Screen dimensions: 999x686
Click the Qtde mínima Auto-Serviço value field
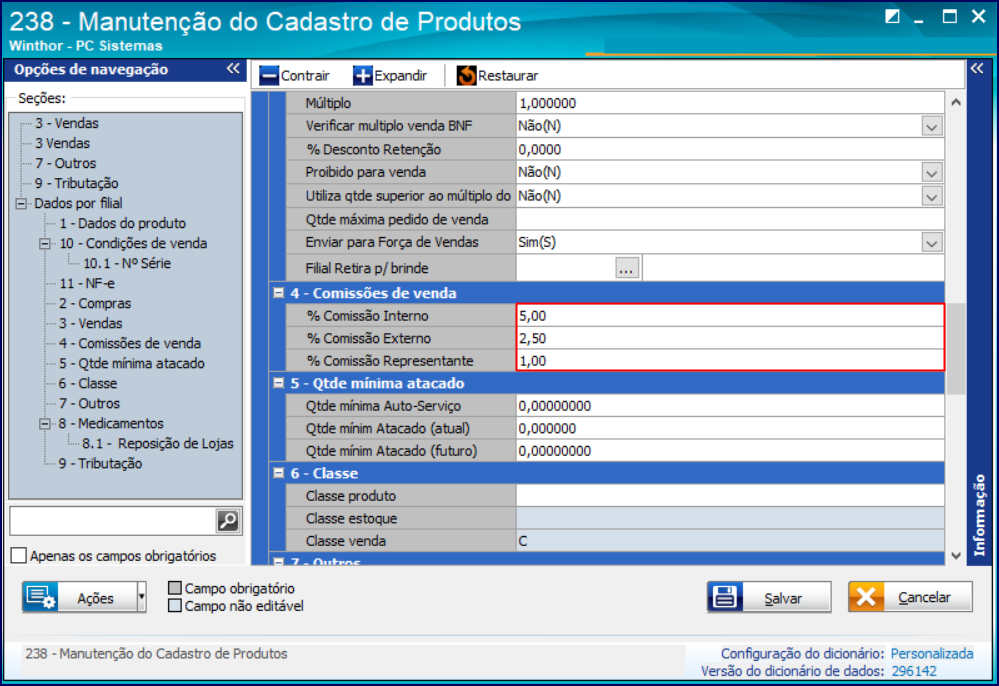coord(730,406)
